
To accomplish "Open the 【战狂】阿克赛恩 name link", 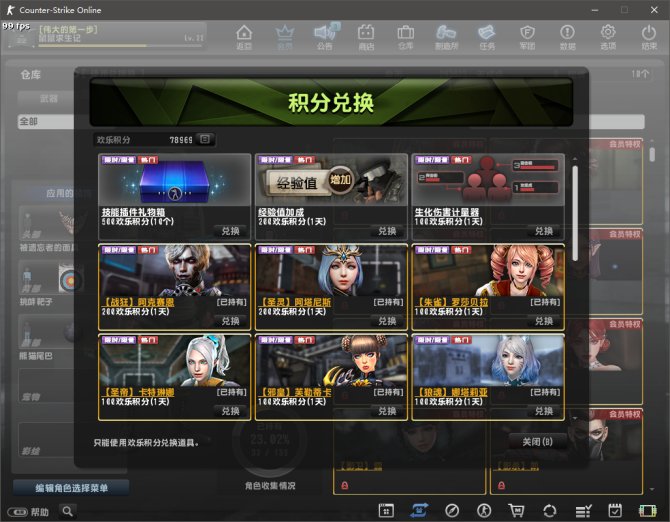I will click(x=138, y=302).
